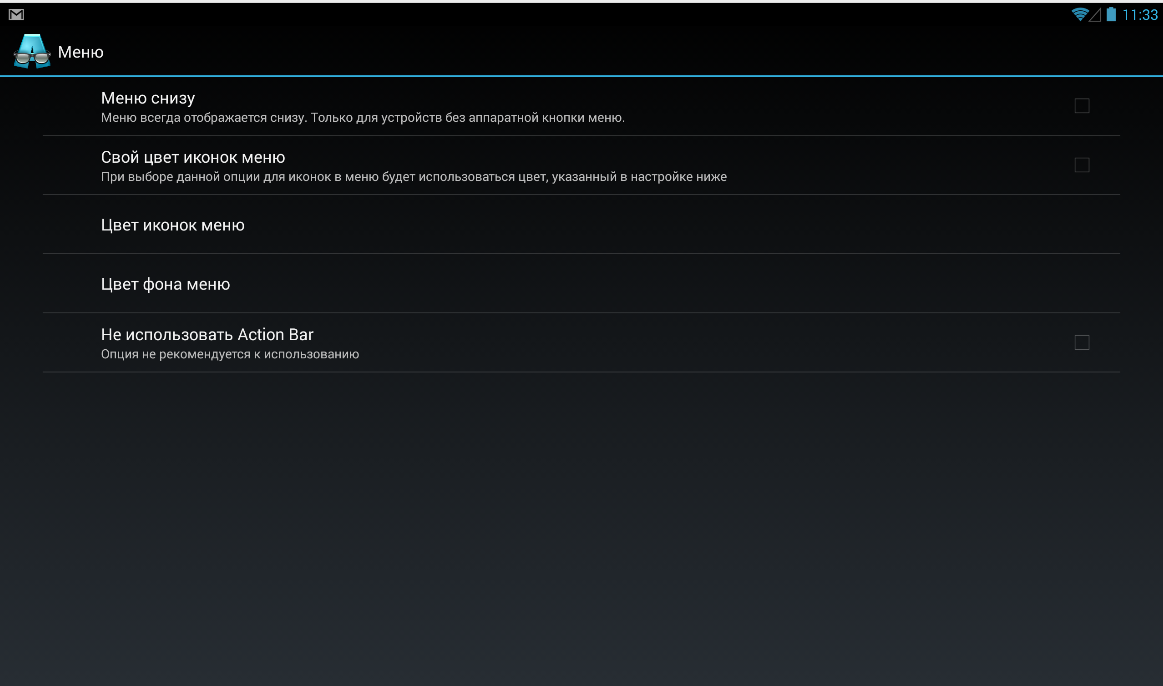The width and height of the screenshot is (1163, 686).
Task: Select the "Меню снизу" option title
Action: coord(148,98)
